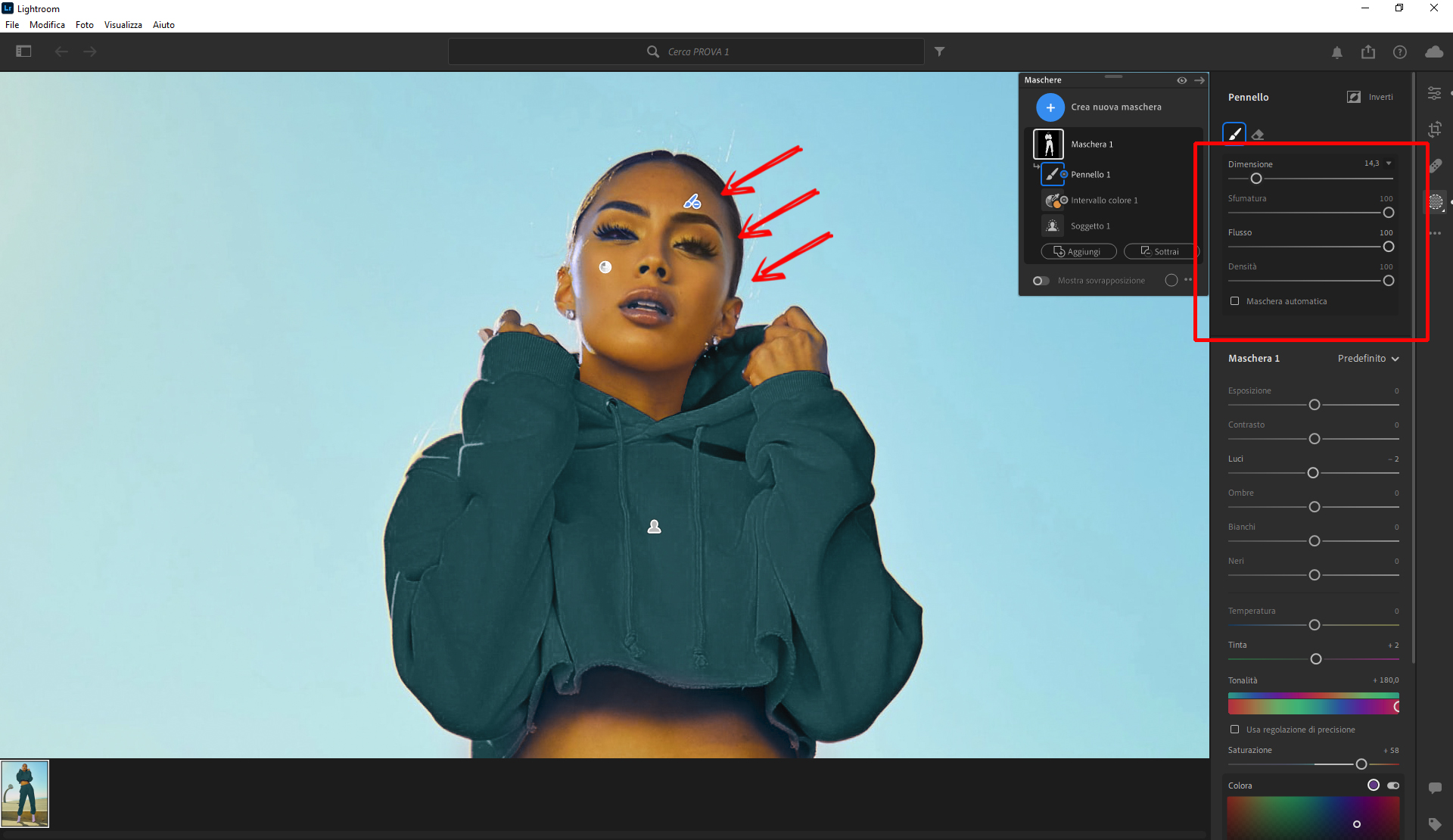Screen dimensions: 1453x840
Task: Open the share/export icon
Action: click(1368, 51)
